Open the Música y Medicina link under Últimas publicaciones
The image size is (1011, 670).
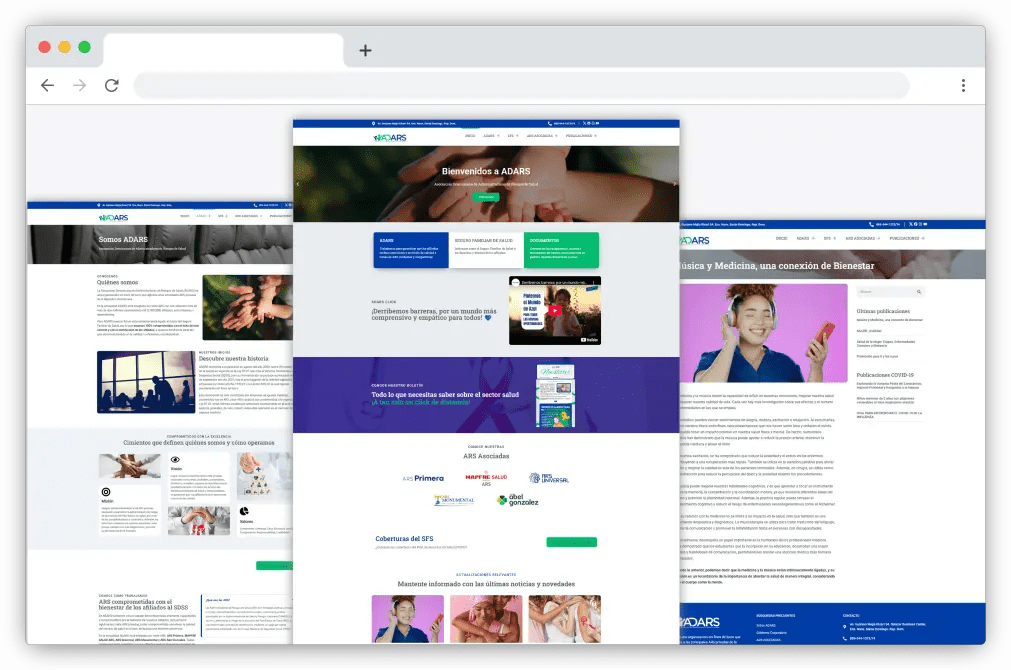point(890,319)
